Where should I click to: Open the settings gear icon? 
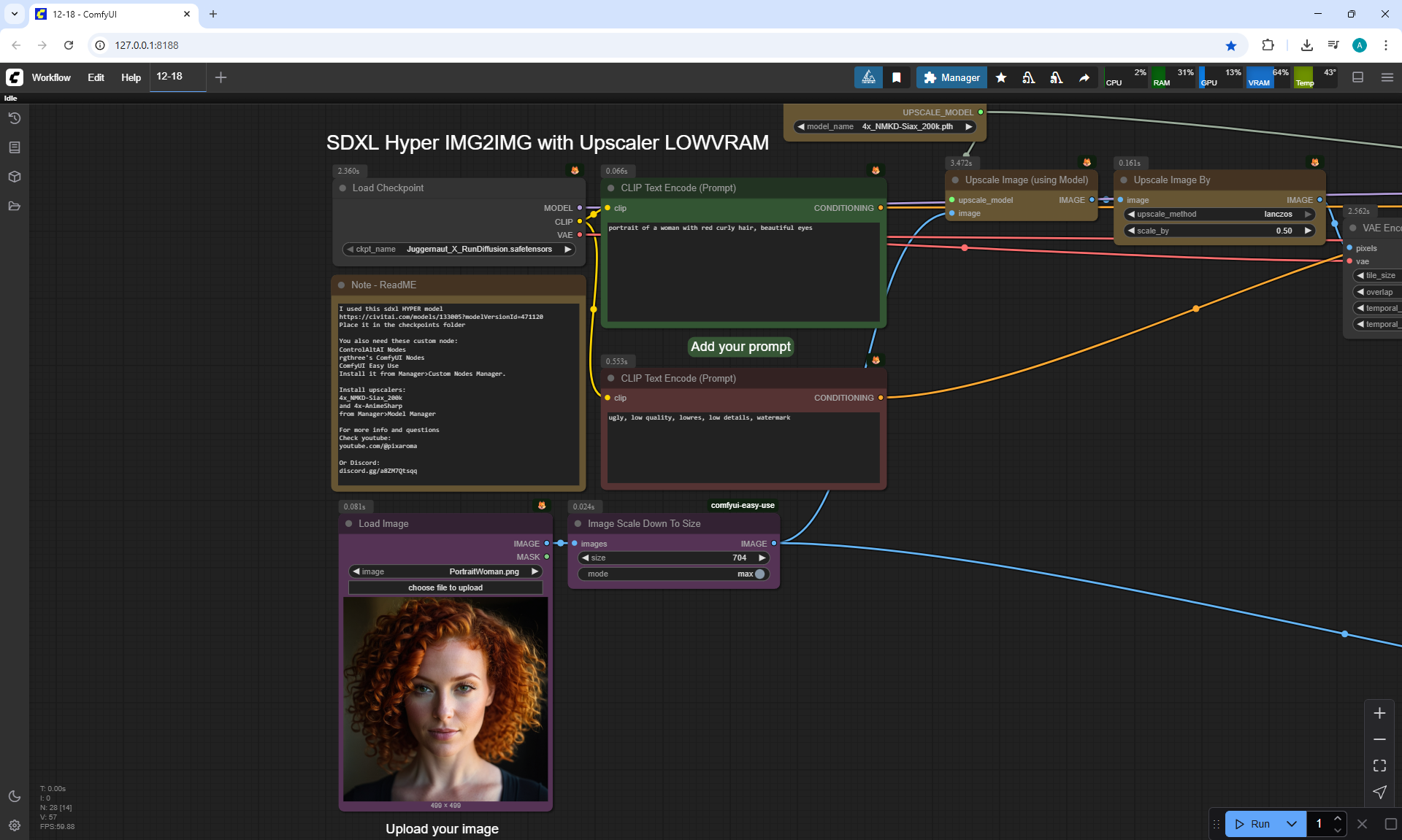14,825
